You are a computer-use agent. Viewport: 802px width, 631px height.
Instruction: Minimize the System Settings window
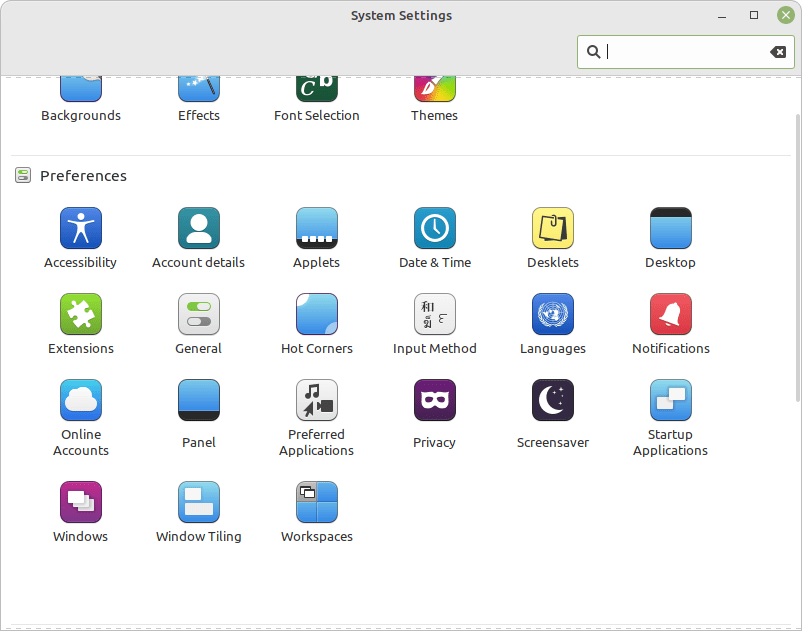(x=722, y=16)
